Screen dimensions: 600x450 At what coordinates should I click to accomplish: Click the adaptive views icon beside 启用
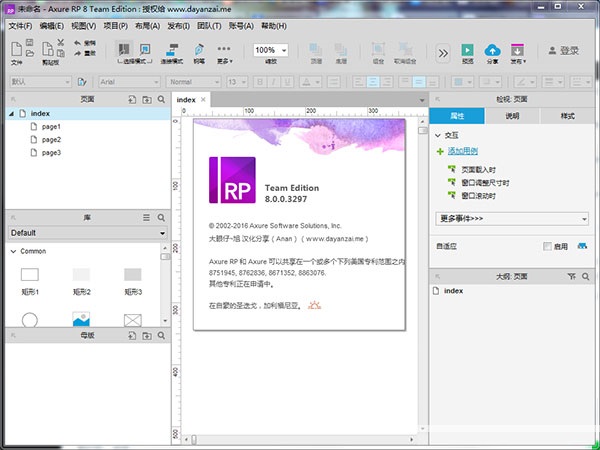[582, 246]
